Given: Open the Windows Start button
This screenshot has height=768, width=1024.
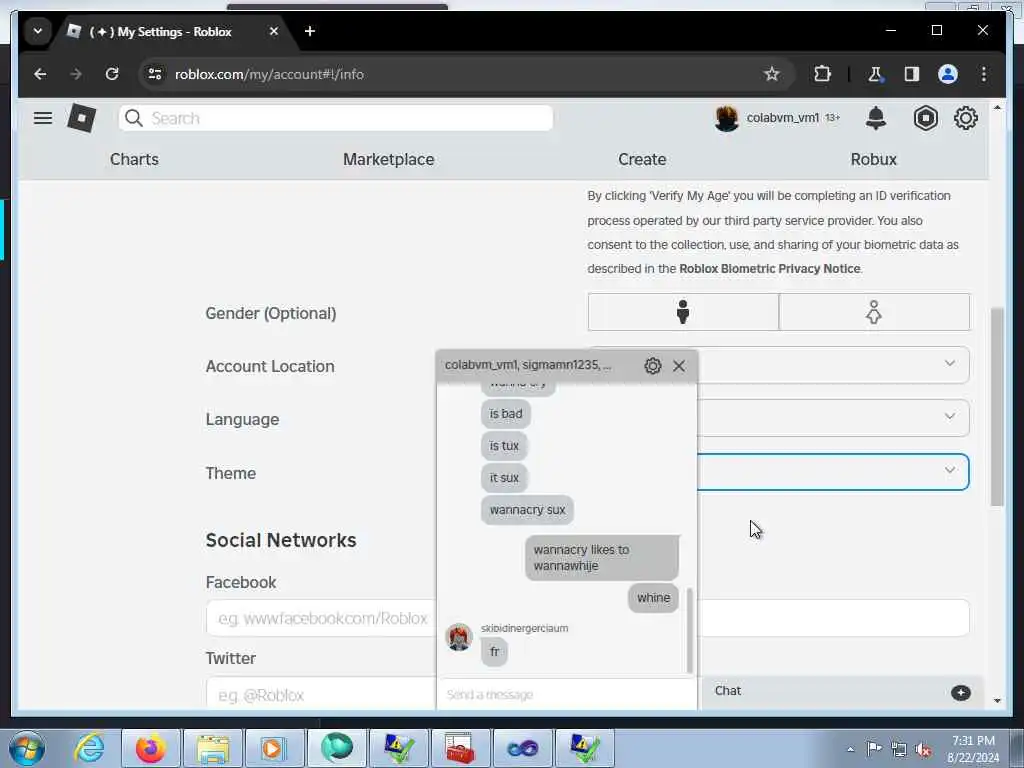Looking at the screenshot, I should coord(27,748).
